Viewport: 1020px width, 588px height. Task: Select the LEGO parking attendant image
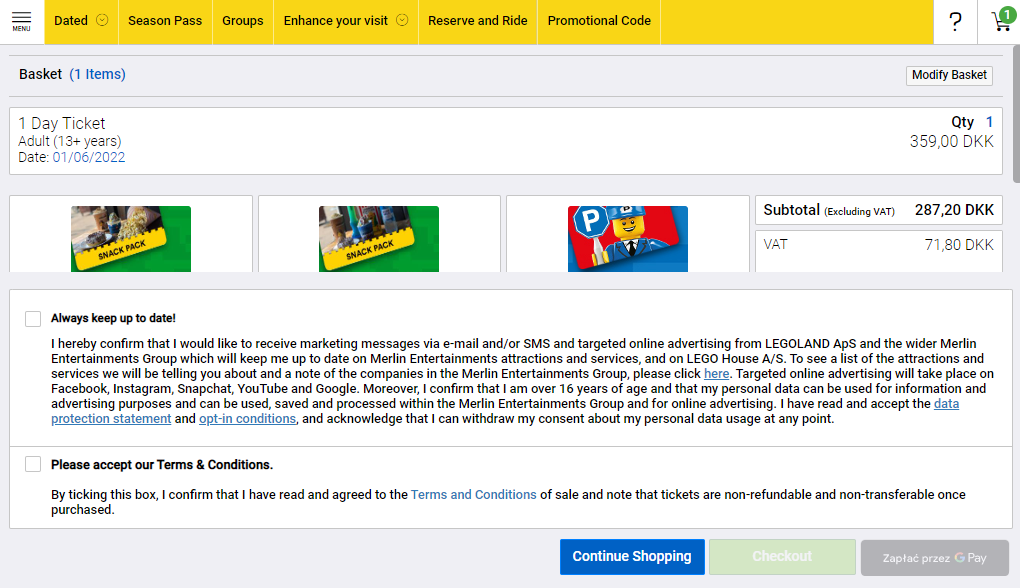627,238
